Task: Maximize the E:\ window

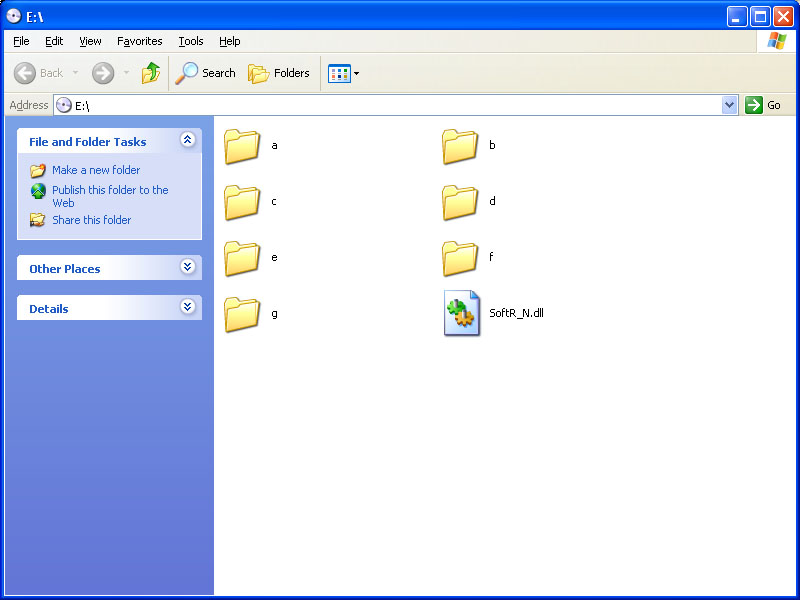Action: coord(760,17)
